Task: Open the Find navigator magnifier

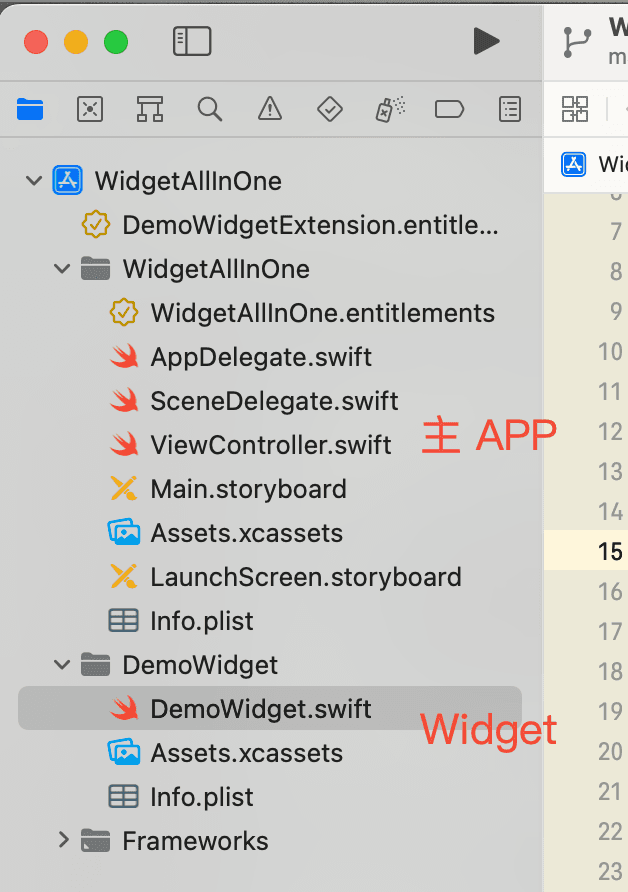Action: tap(209, 109)
